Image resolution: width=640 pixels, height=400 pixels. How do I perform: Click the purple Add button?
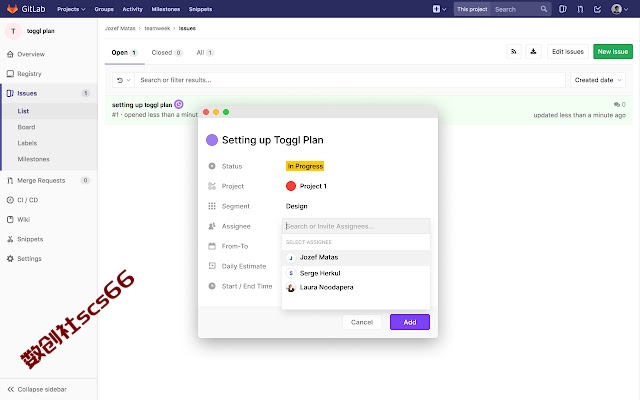[410, 322]
